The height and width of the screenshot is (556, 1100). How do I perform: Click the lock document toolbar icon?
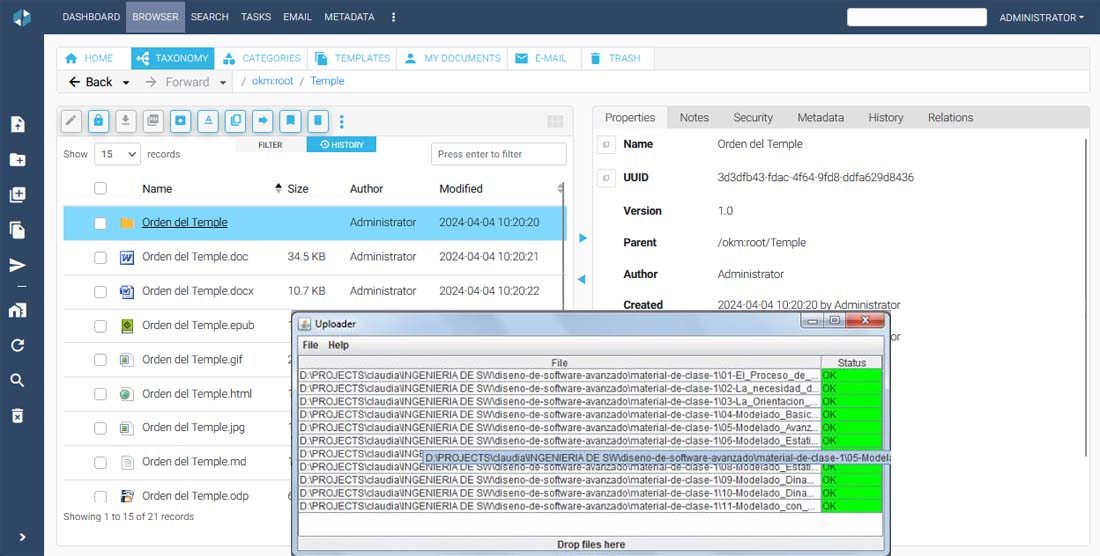(x=98, y=121)
